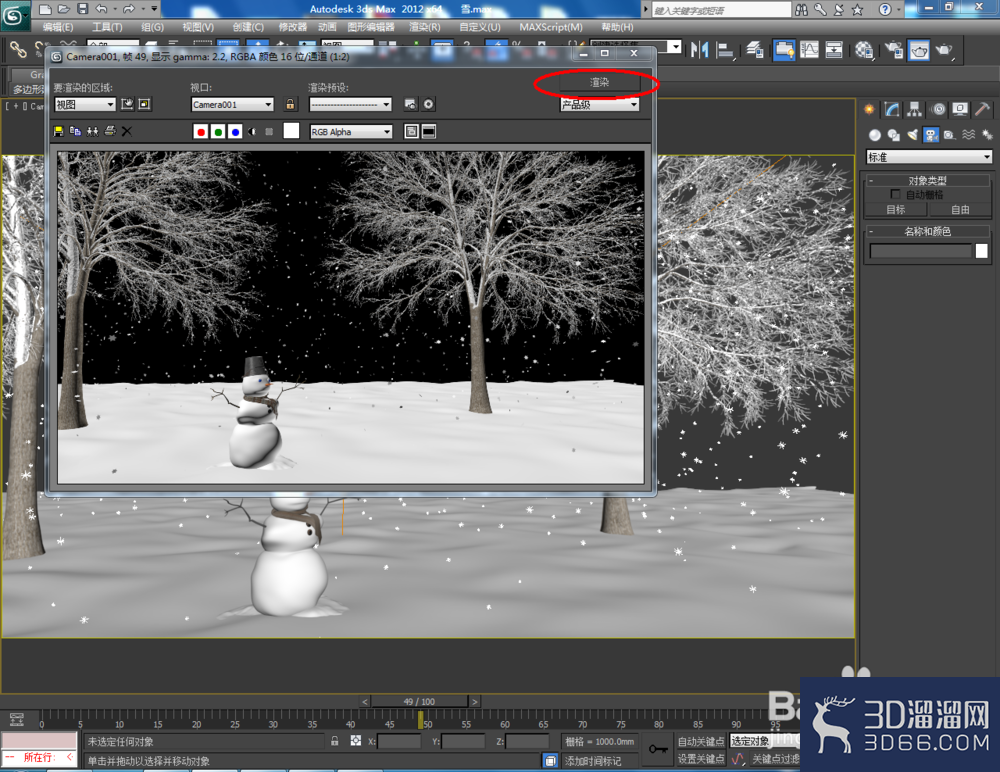The height and width of the screenshot is (772, 1000).
Task: Click the Align tool icon
Action: 725,50
